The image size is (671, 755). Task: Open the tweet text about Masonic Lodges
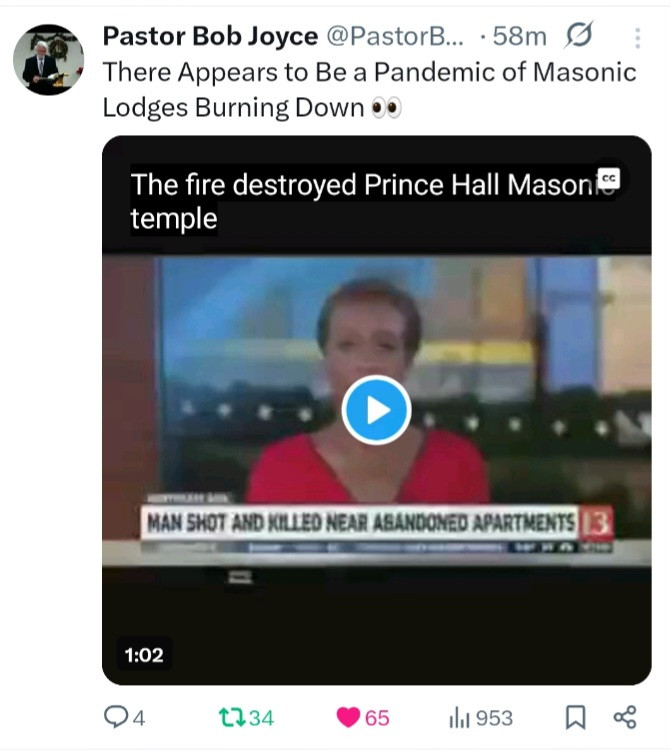click(369, 90)
